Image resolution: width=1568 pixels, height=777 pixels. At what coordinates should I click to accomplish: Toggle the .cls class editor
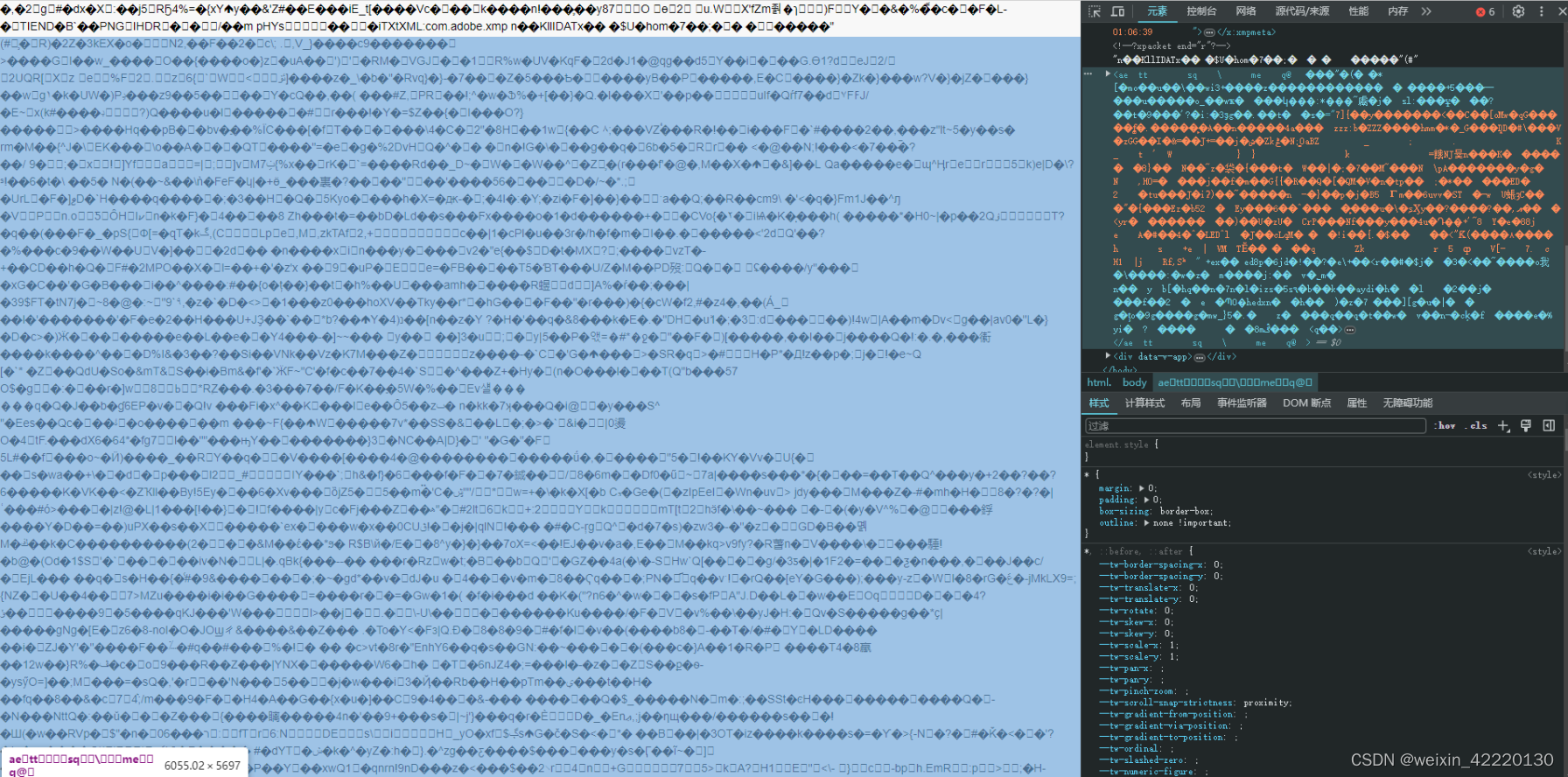pos(1476,426)
